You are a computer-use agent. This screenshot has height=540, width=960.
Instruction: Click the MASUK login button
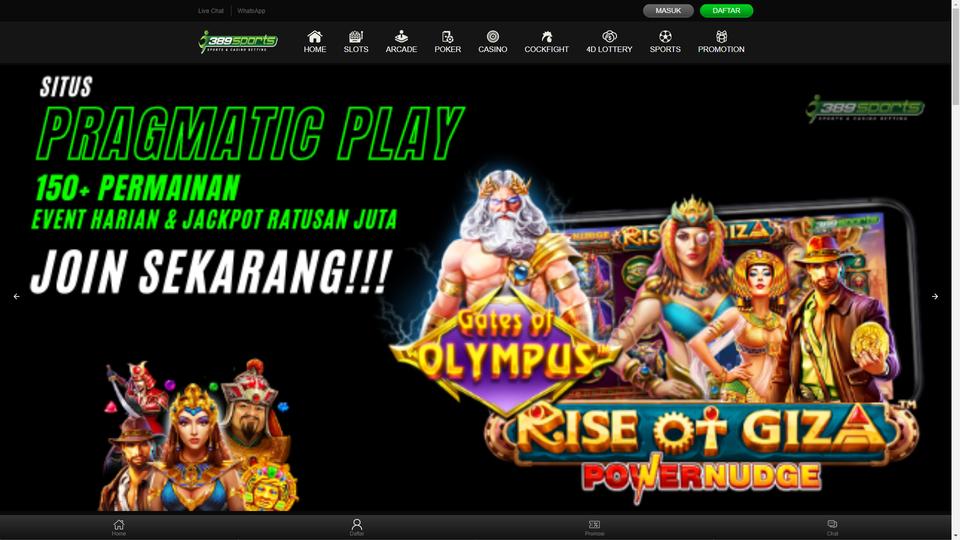[668, 10]
